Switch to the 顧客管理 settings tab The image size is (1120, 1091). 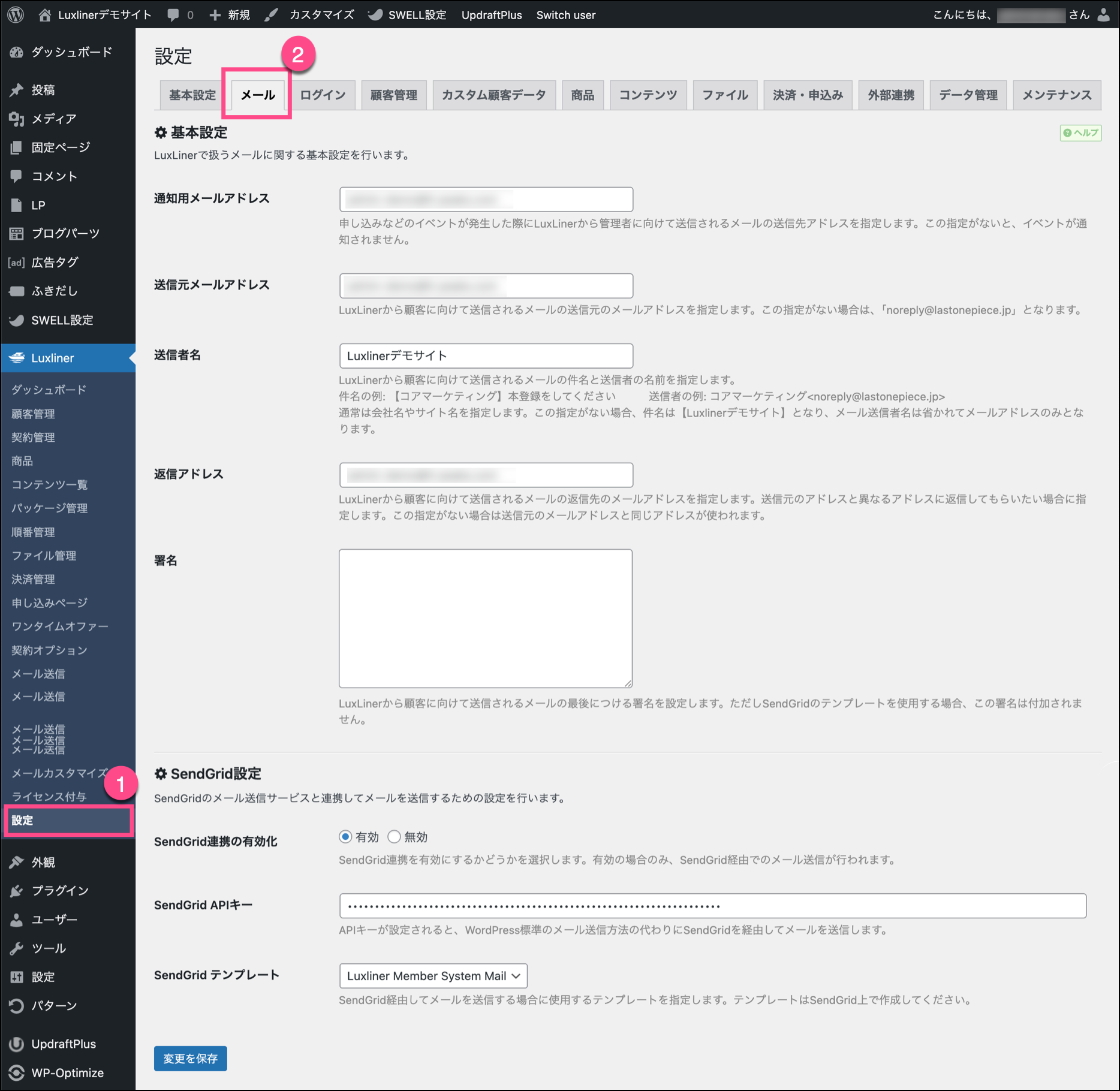tap(394, 95)
